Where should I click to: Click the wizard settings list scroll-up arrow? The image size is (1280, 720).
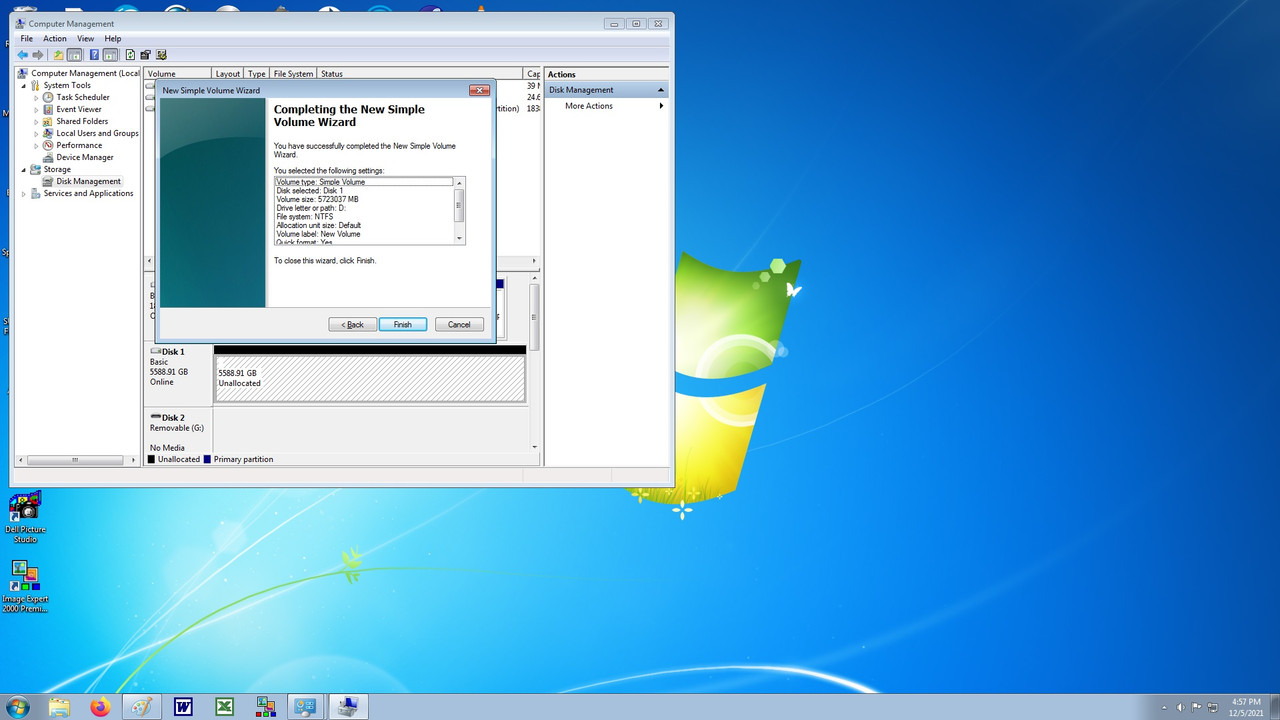coord(460,182)
